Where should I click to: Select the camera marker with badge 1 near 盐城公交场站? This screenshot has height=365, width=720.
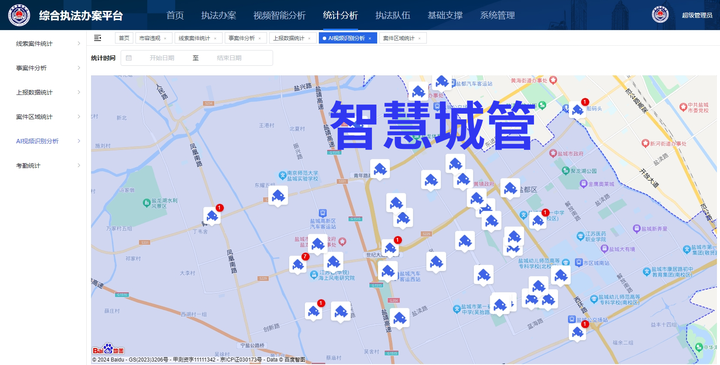tap(577, 332)
